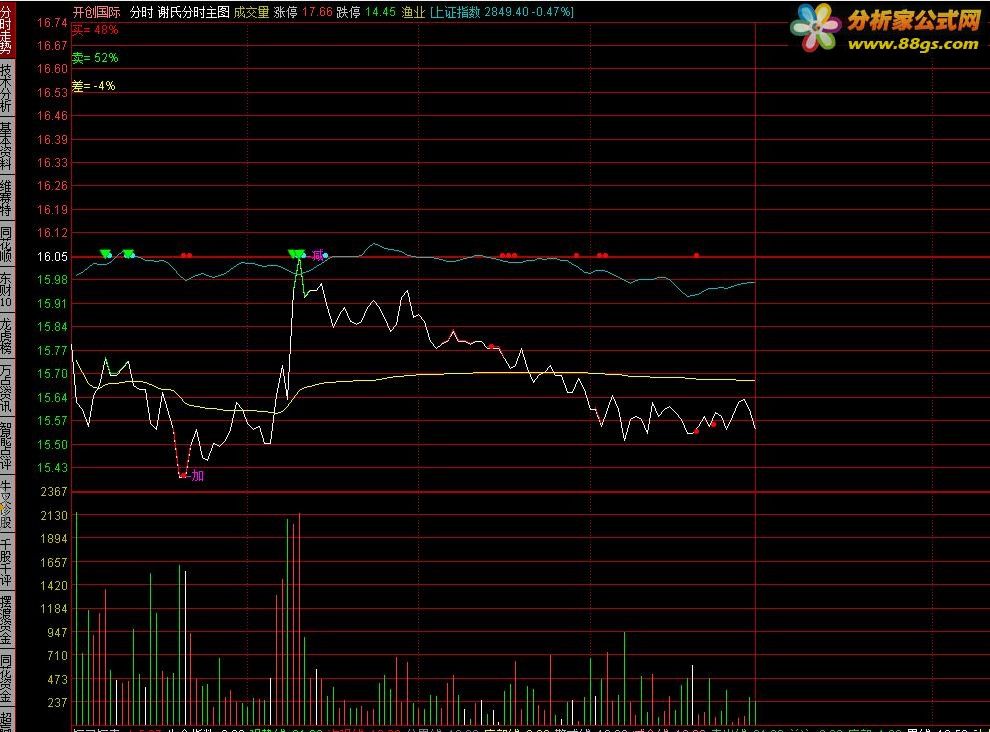Click the magenta 加 signal marker

point(198,476)
